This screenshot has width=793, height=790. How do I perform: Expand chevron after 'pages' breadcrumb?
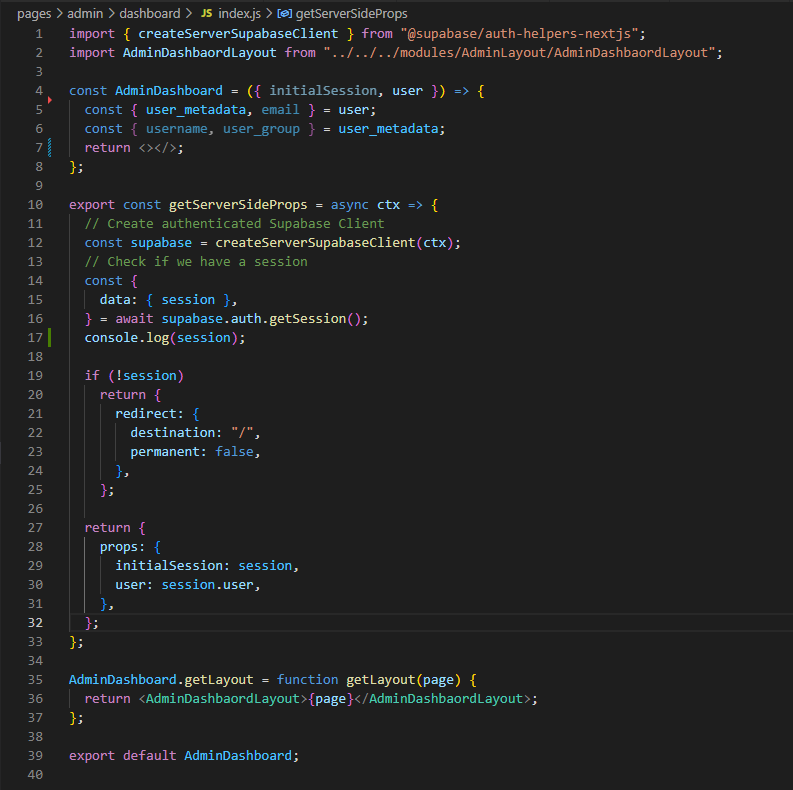pyautogui.click(x=59, y=14)
